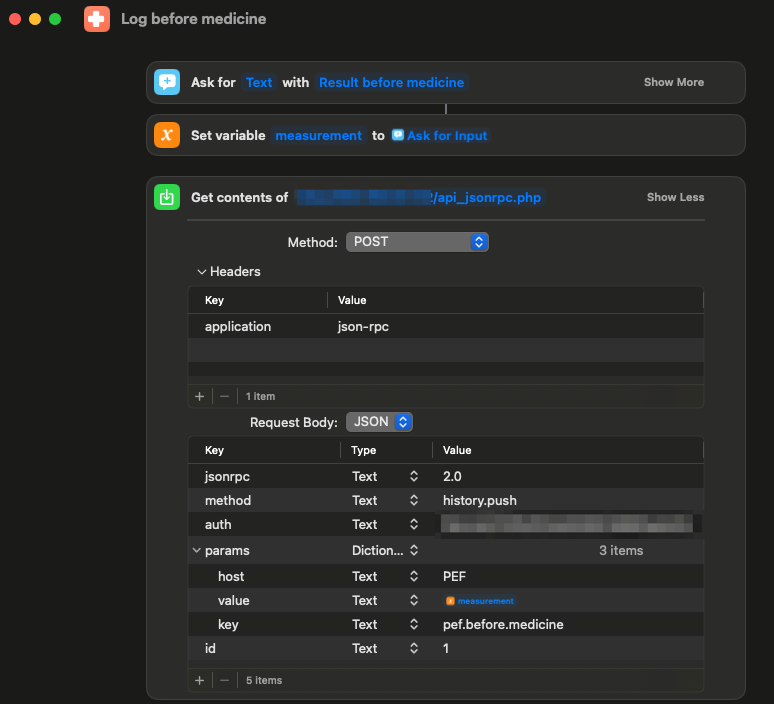Open the Request Body JSON dropdown

(x=380, y=422)
